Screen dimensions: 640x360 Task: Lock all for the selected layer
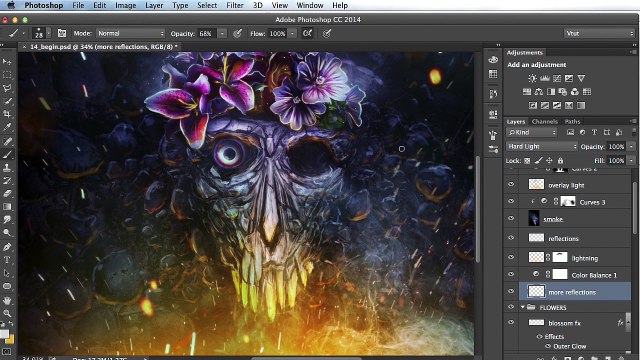(560, 161)
